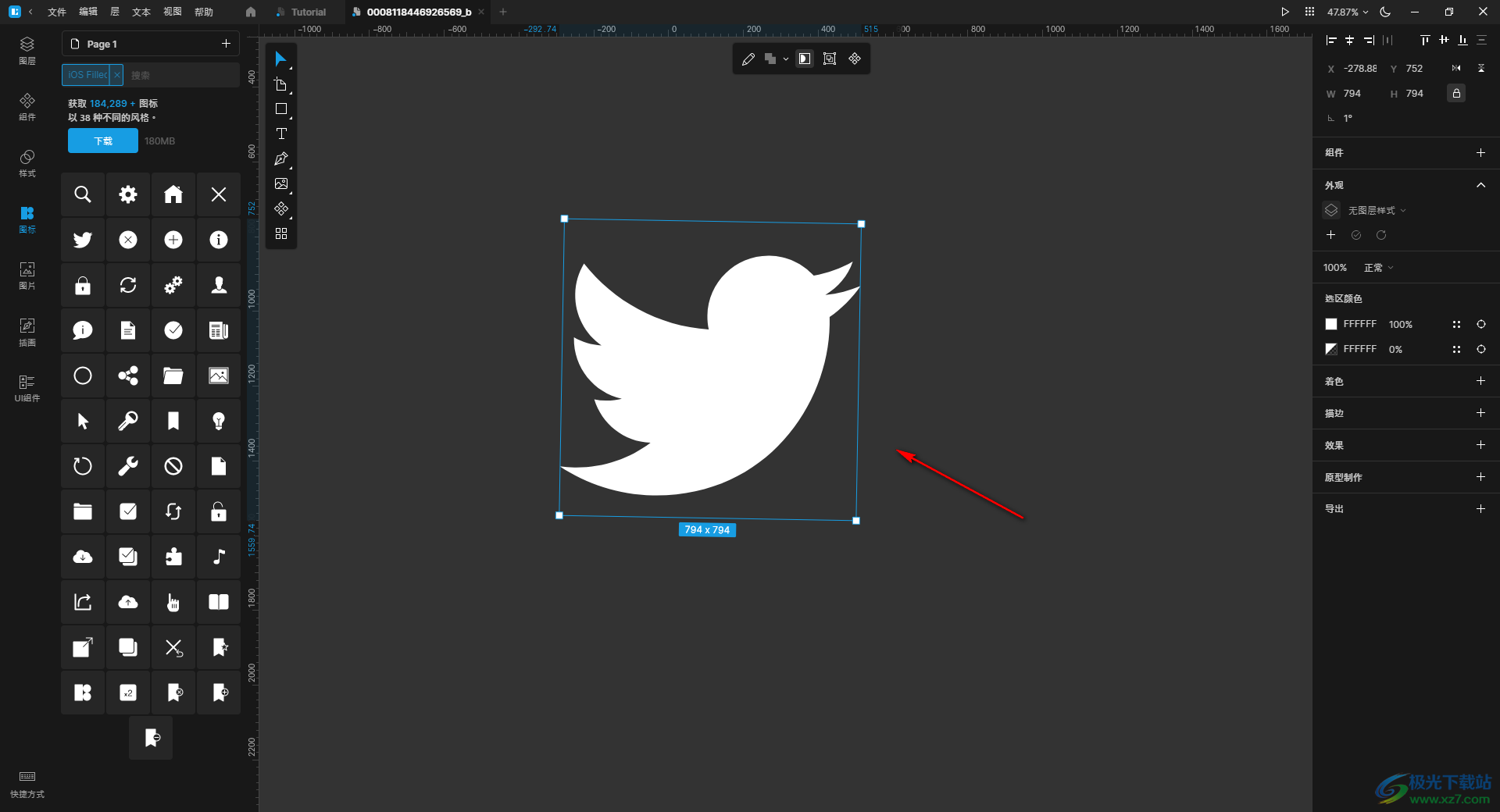Choose the Artboard tool

tap(281, 84)
